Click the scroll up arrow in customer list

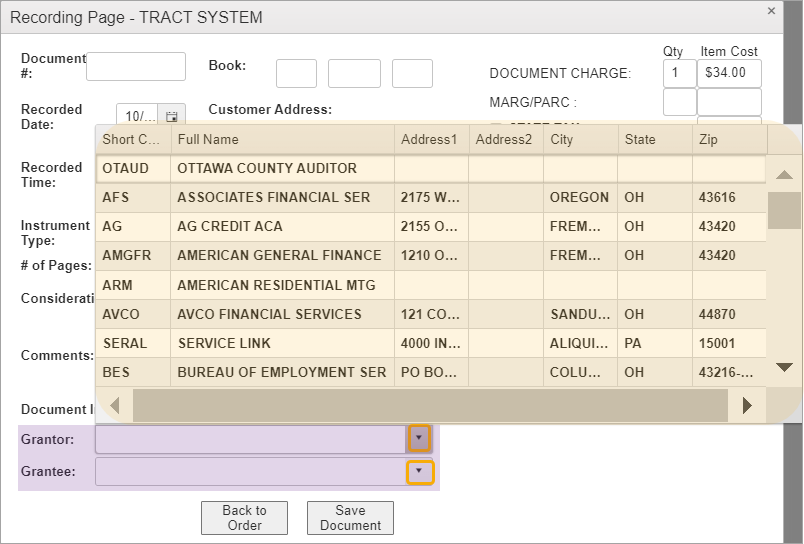tap(785, 175)
